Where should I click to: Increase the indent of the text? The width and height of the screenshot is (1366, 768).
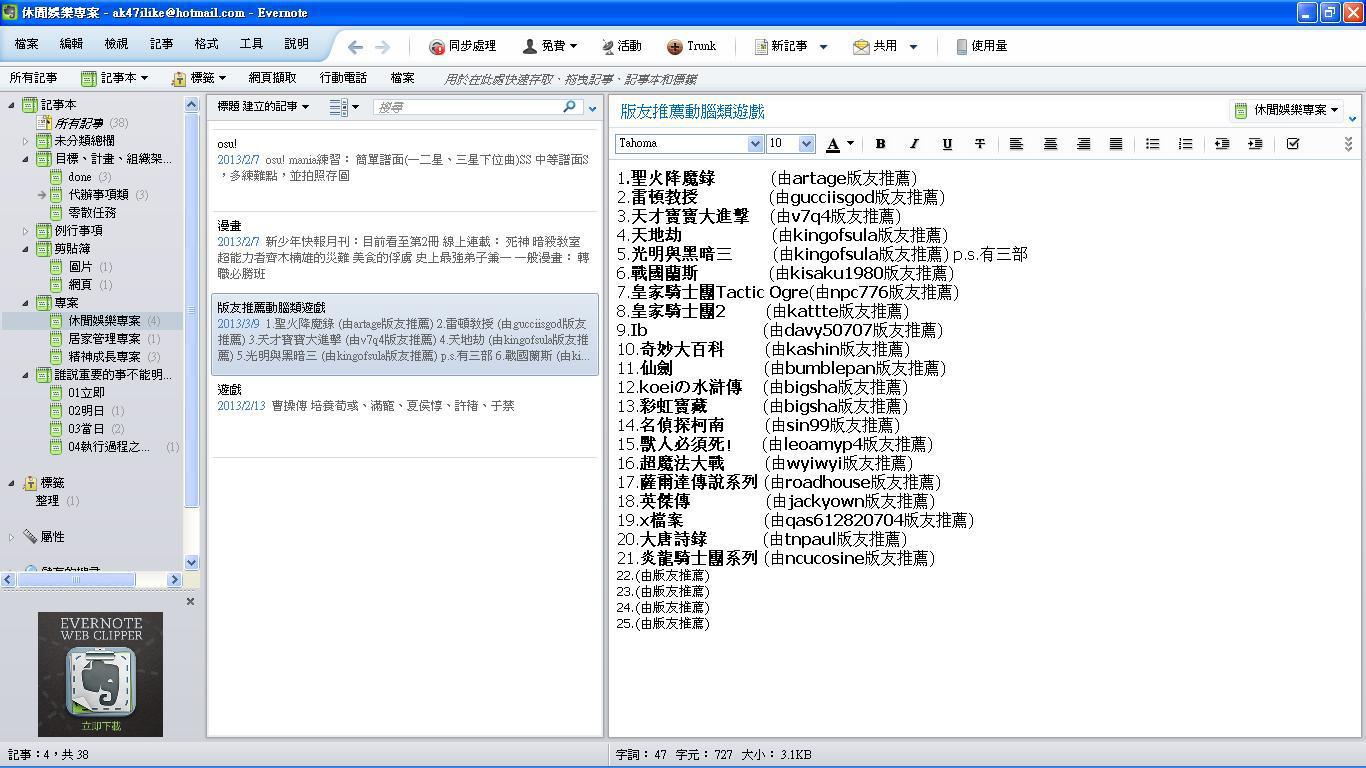1254,144
